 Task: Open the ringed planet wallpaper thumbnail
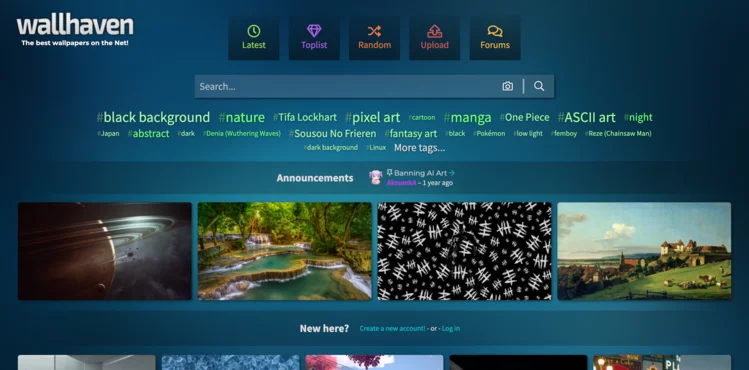105,251
